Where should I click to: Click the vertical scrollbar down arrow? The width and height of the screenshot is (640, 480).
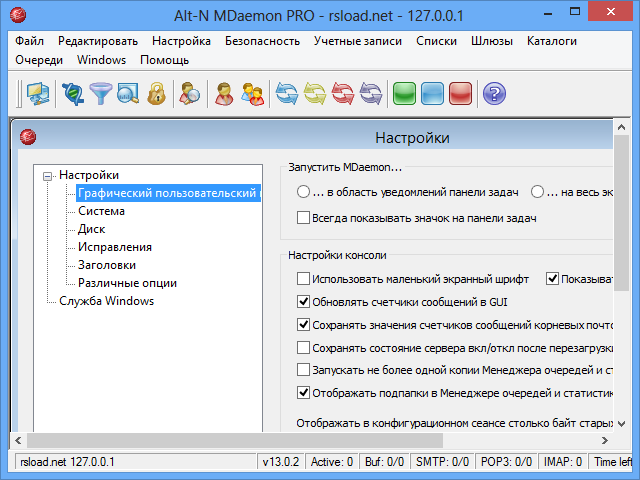click(x=622, y=424)
